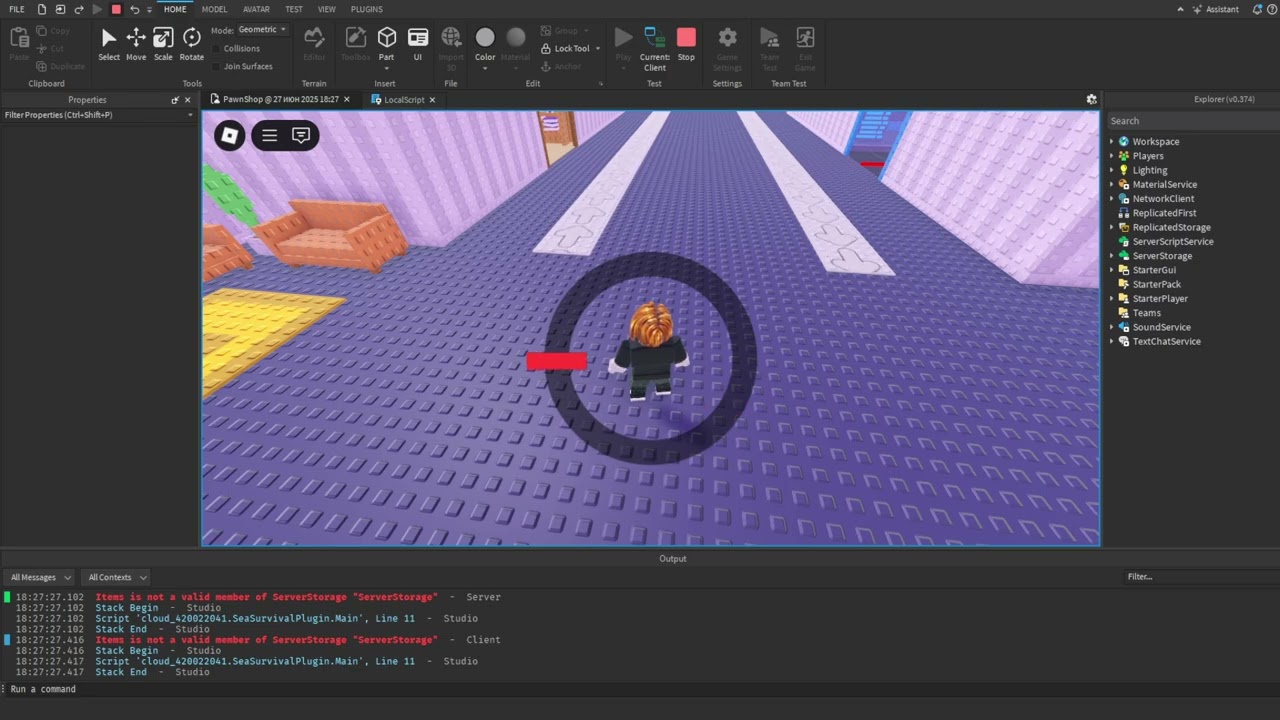This screenshot has width=1280, height=720.
Task: Expand the Workspace tree node
Action: tap(1111, 142)
